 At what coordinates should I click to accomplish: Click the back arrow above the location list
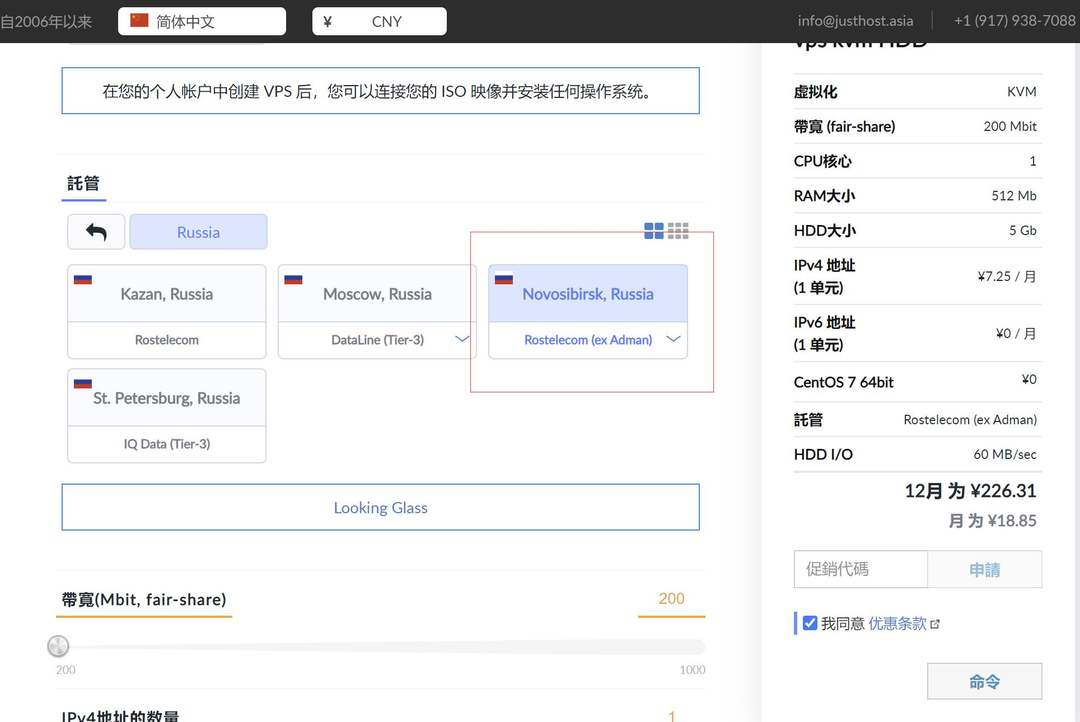pos(96,231)
